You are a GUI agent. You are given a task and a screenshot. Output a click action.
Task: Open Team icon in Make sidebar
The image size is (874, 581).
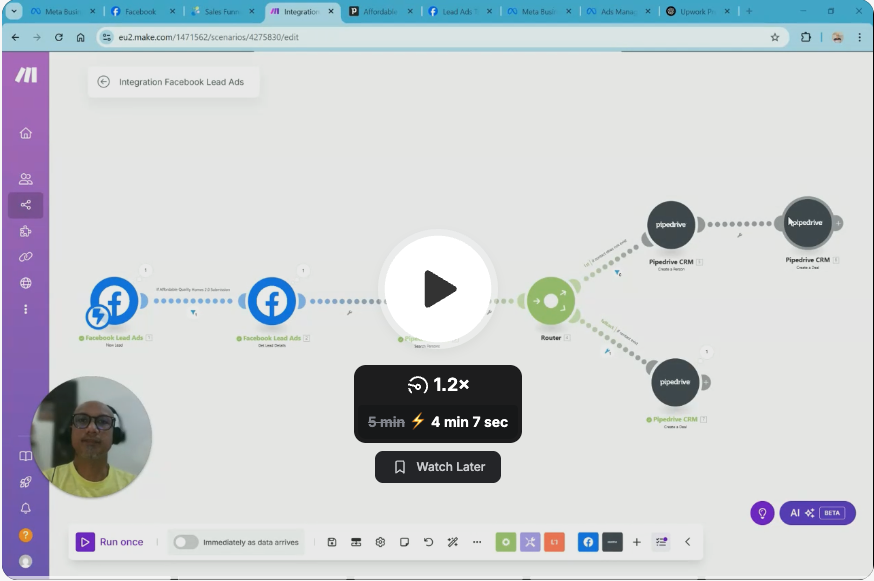(x=26, y=179)
